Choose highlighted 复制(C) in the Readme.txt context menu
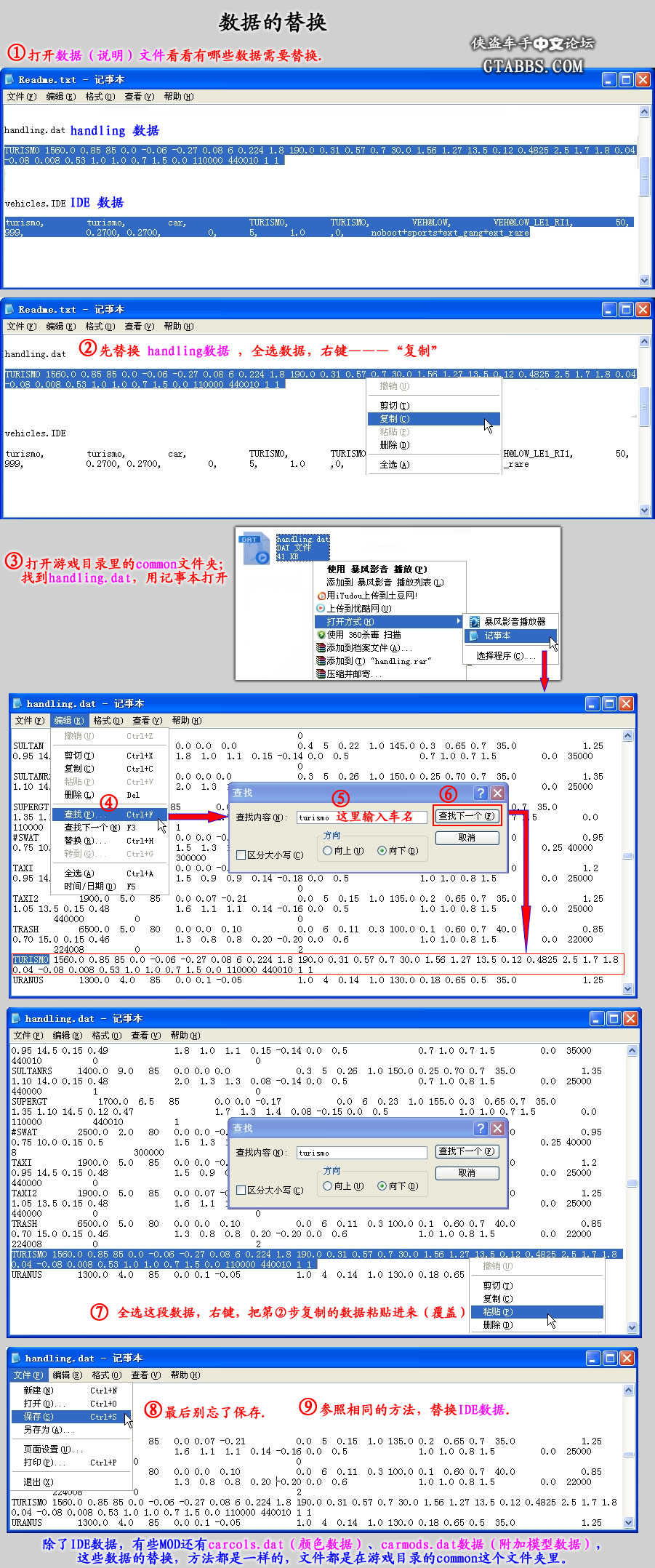 (434, 419)
